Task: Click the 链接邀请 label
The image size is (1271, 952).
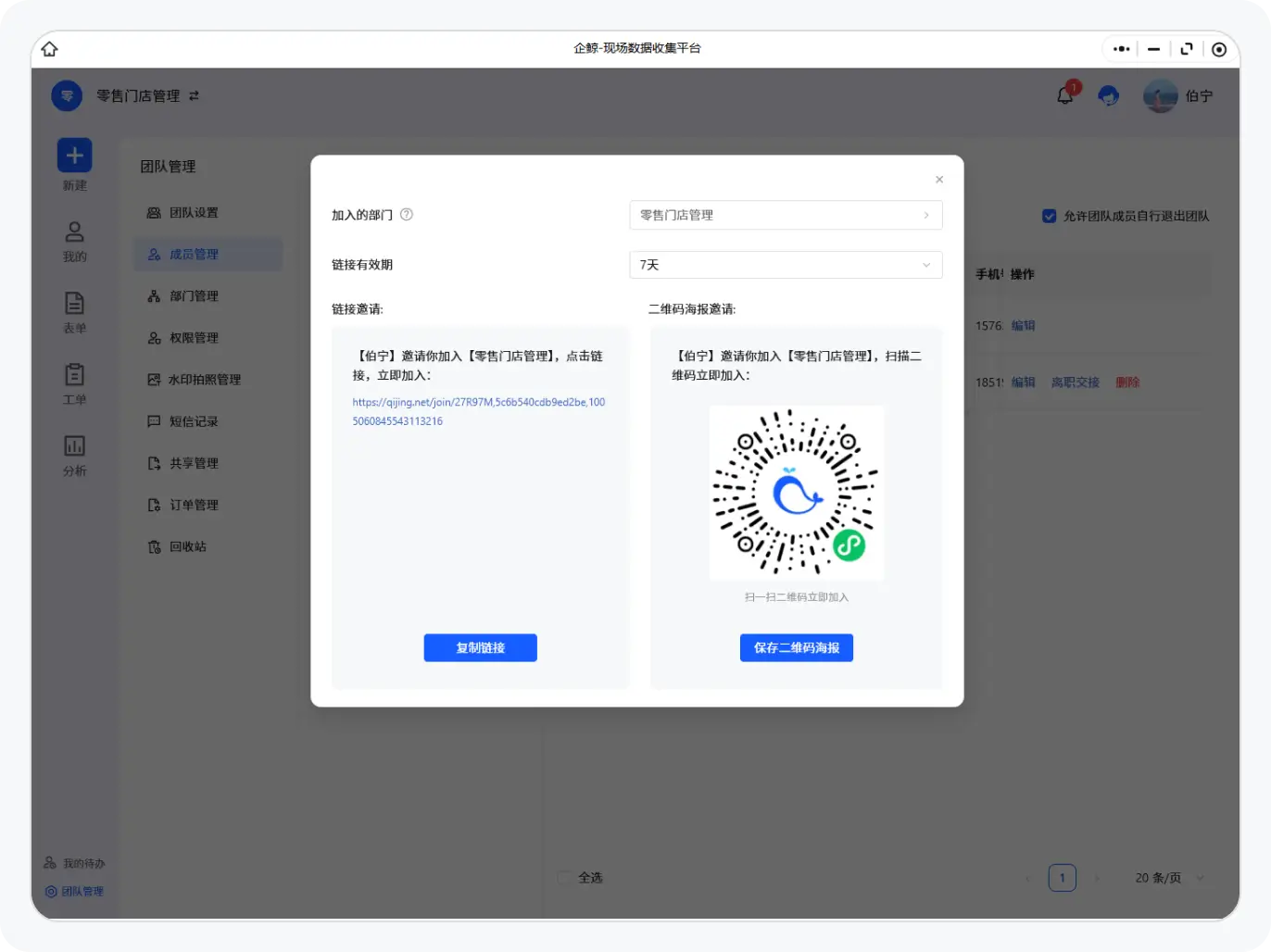Action: pos(358,309)
